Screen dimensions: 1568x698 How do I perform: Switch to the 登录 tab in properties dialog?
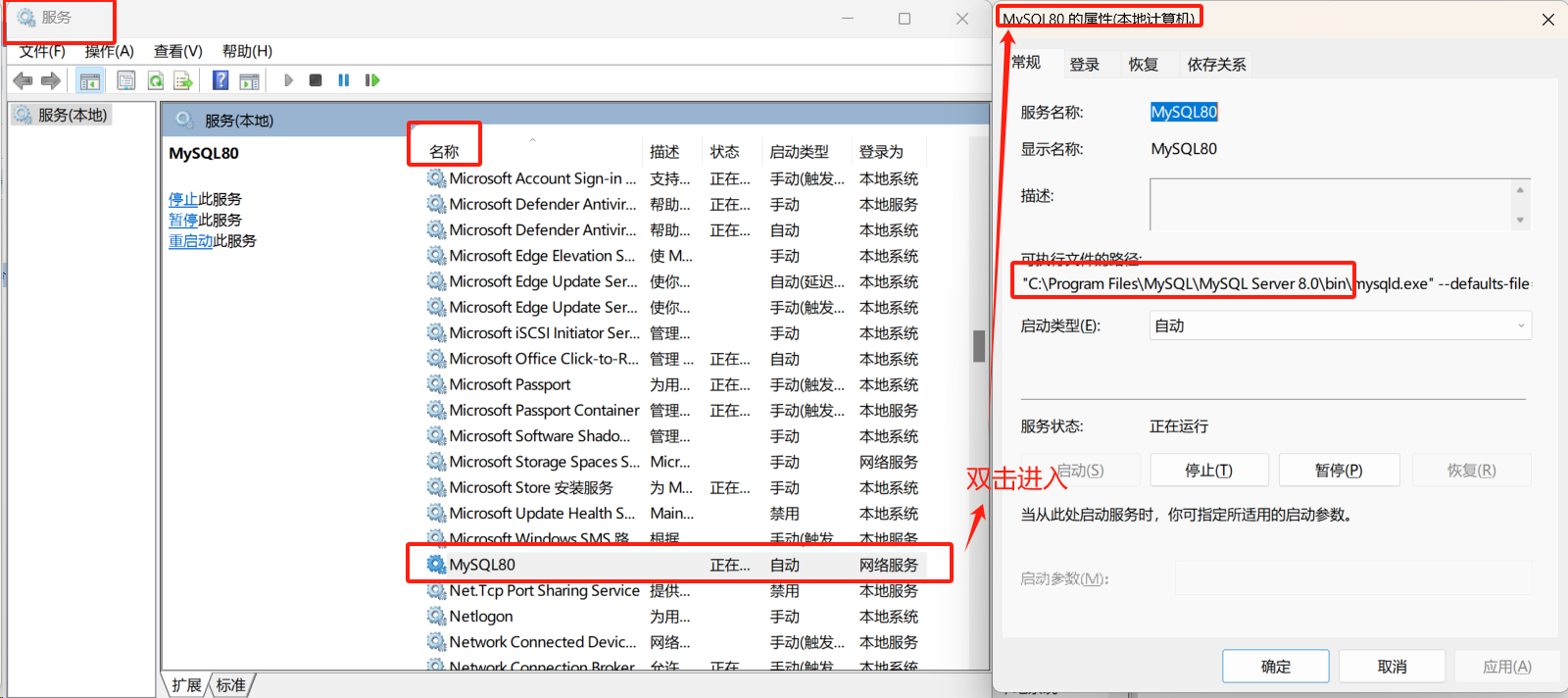tap(1085, 65)
